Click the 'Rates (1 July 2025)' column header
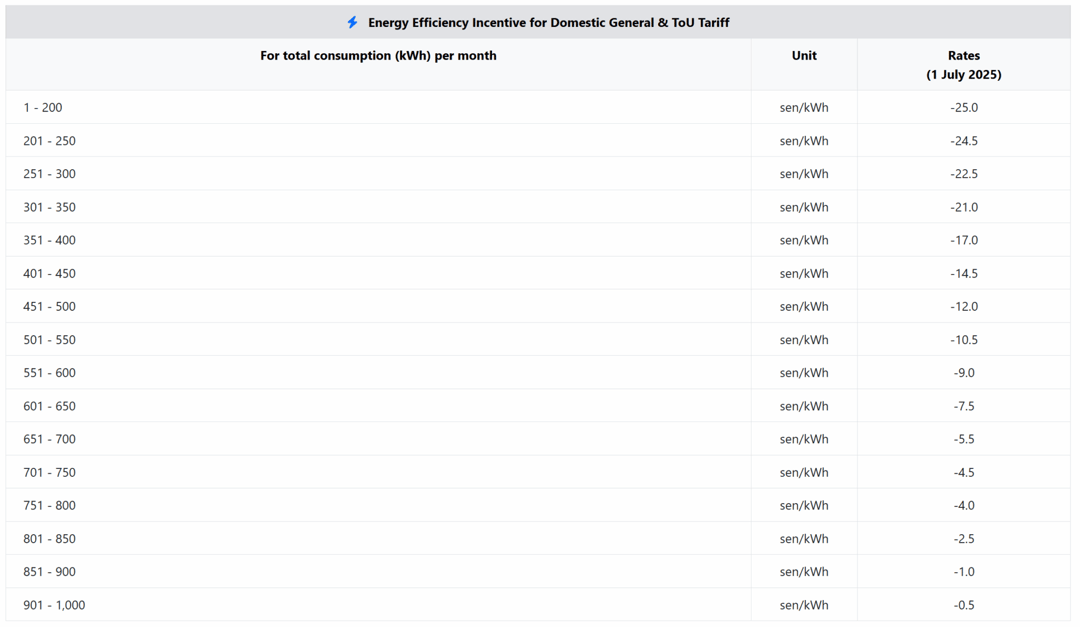This screenshot has width=1080, height=627. point(964,65)
